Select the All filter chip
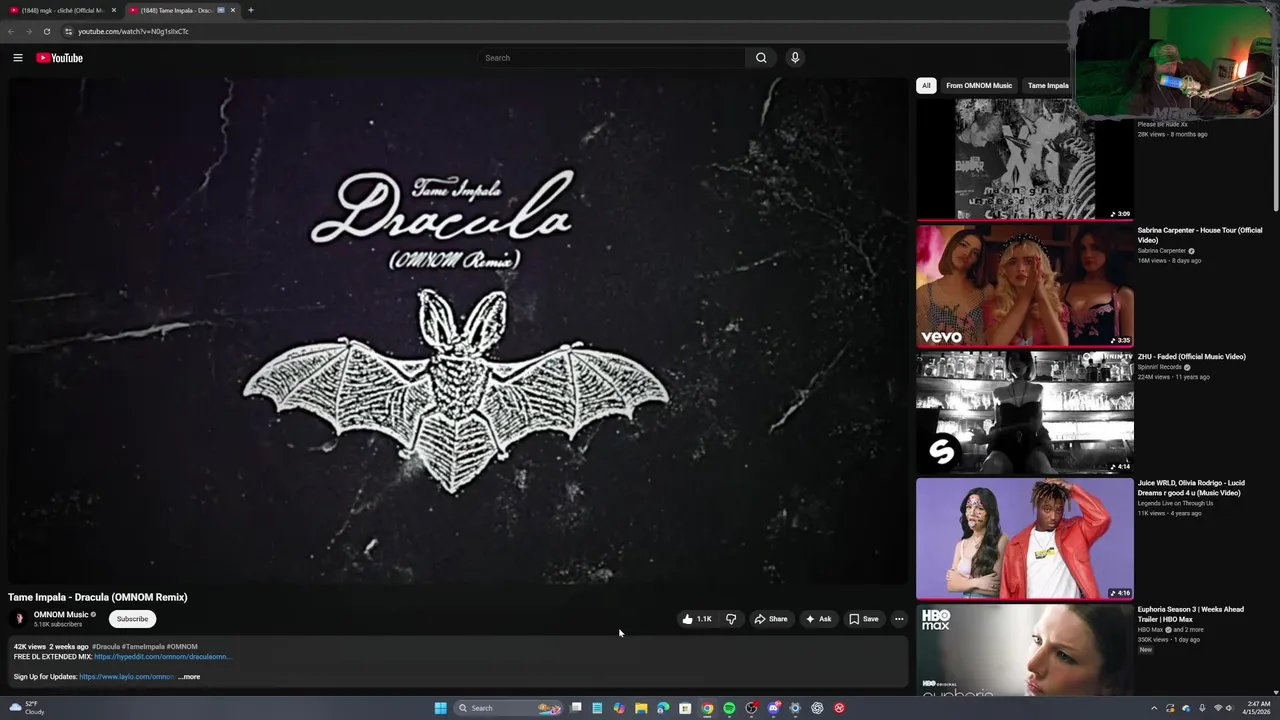 926,85
